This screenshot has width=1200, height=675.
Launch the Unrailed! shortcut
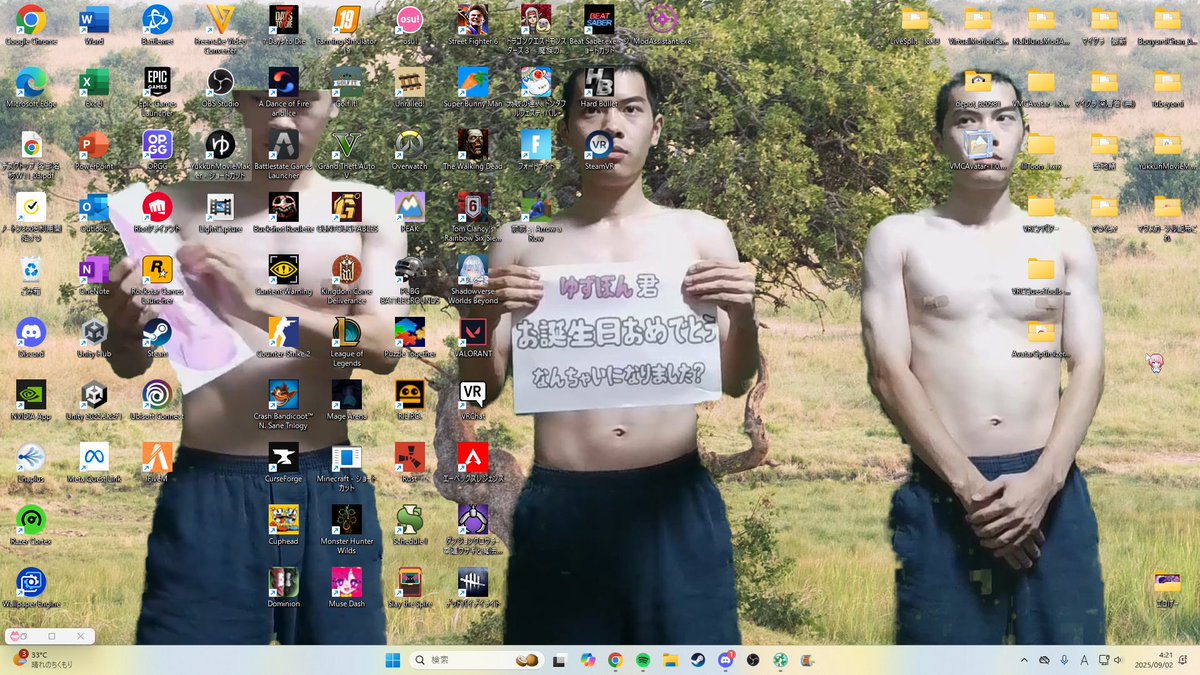click(409, 88)
